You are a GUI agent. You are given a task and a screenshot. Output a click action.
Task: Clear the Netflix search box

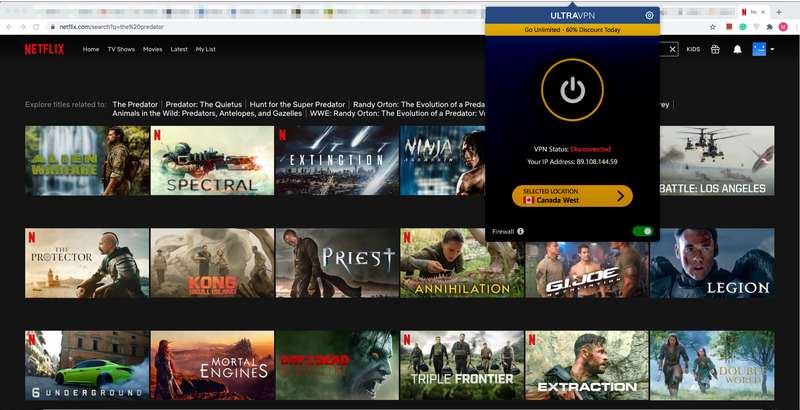(x=672, y=49)
